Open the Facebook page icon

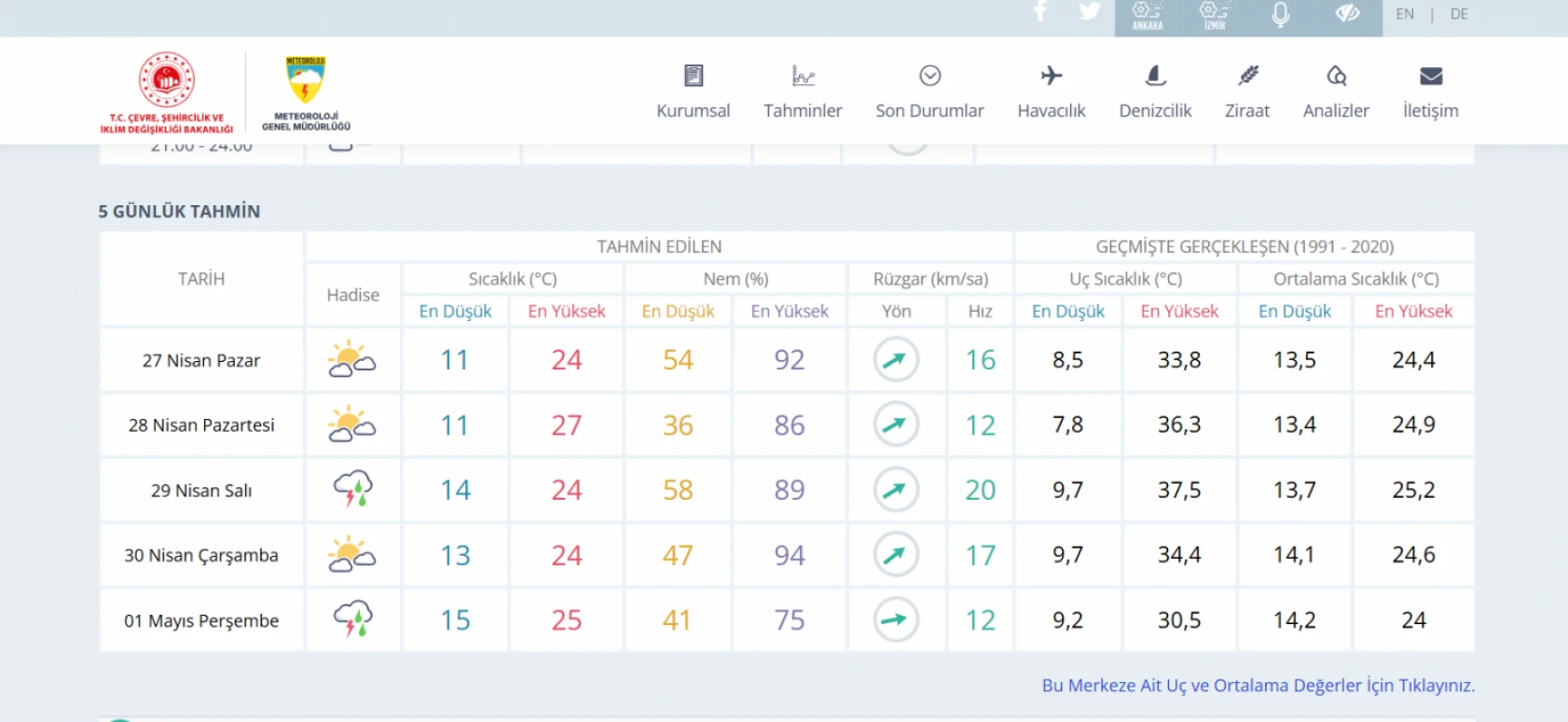tap(1041, 12)
